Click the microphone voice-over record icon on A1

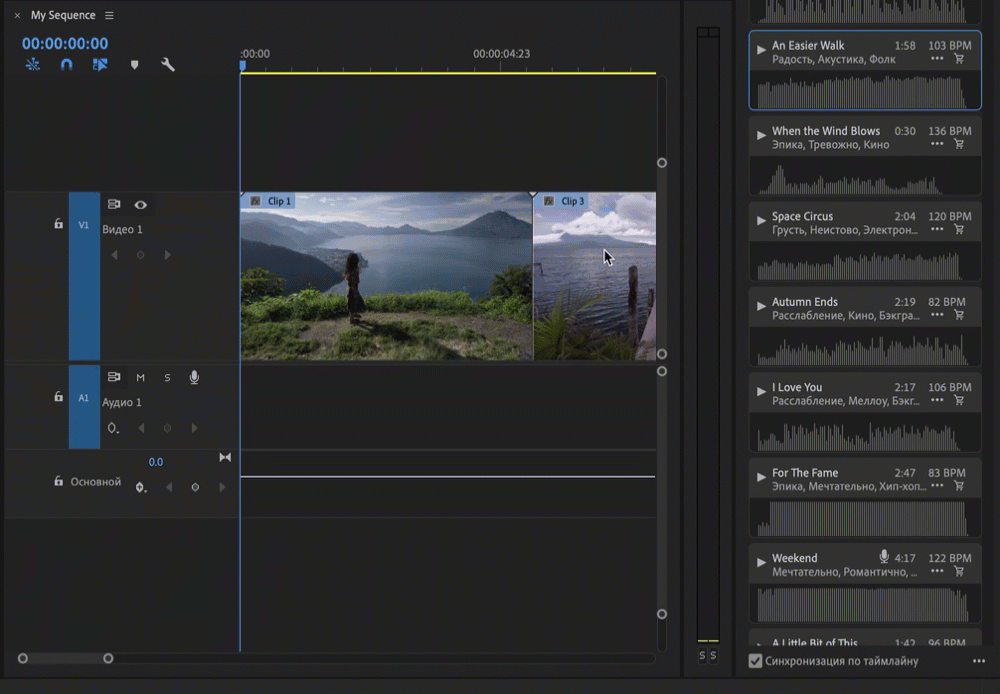[194, 377]
